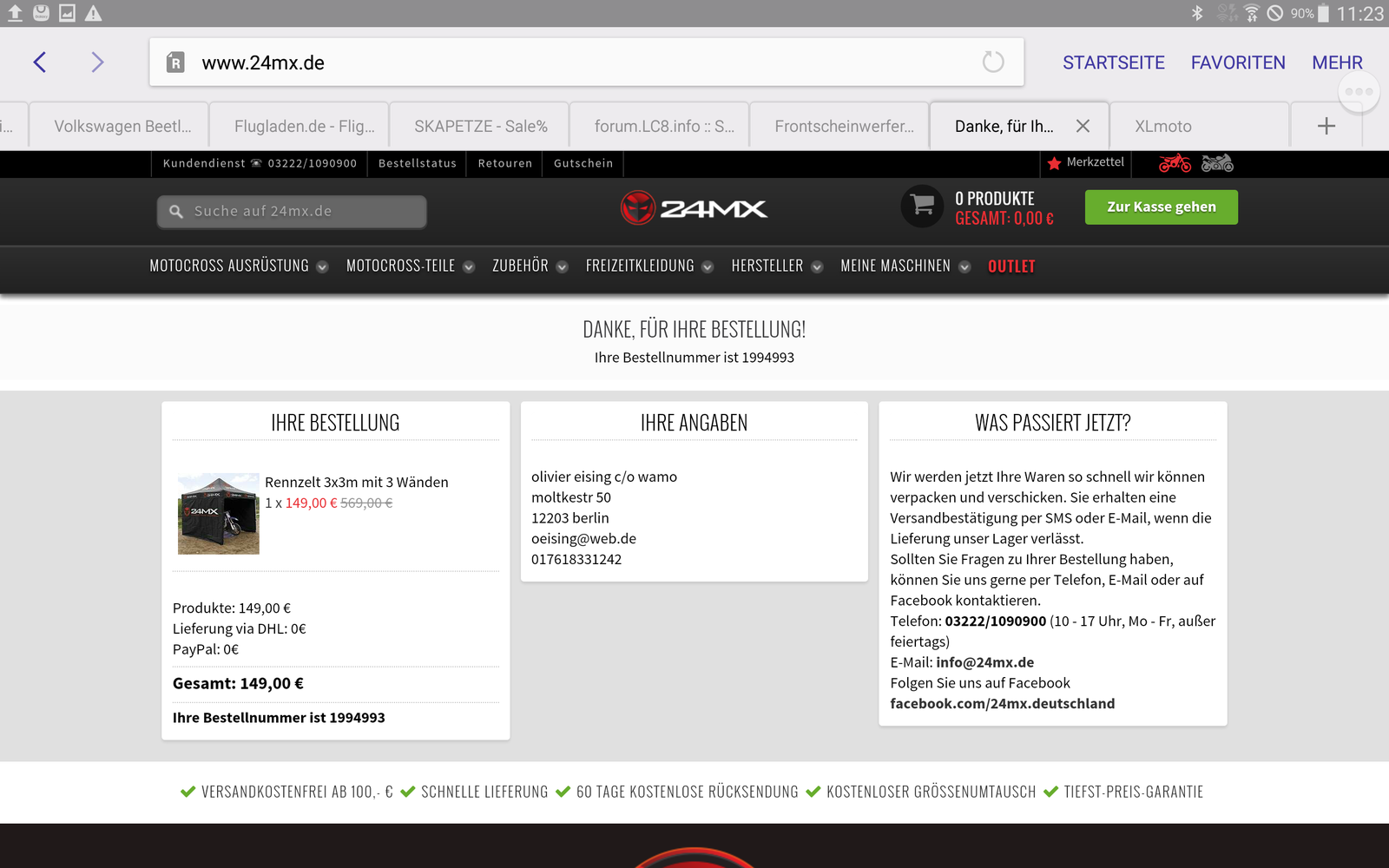Select the grey street bike icon
The width and height of the screenshot is (1389, 868).
coord(1217,163)
